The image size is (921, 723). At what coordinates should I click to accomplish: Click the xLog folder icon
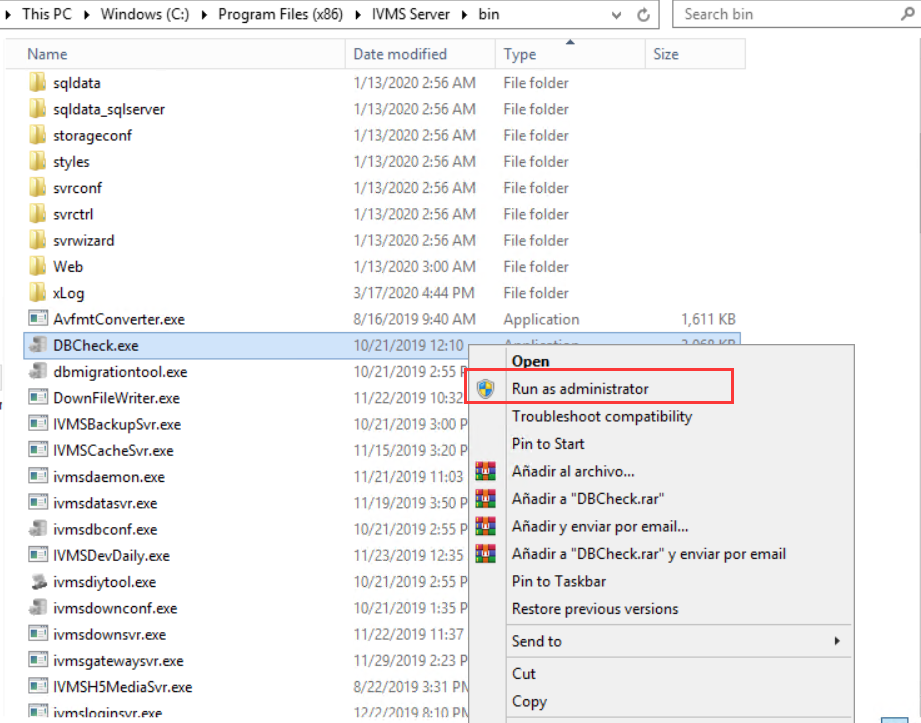[x=38, y=292]
